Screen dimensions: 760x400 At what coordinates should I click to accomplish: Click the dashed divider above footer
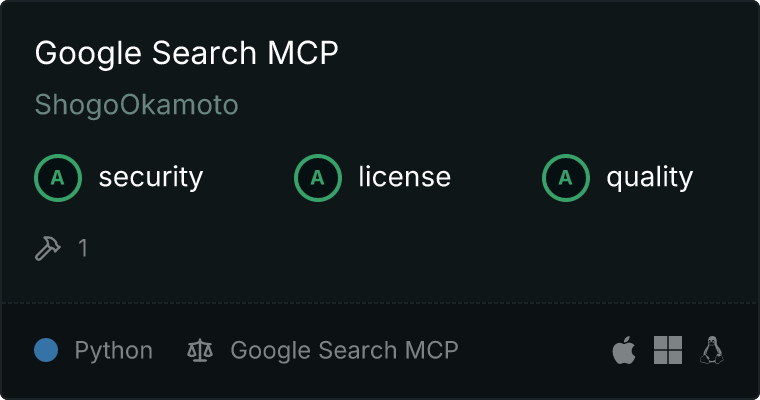click(x=380, y=303)
